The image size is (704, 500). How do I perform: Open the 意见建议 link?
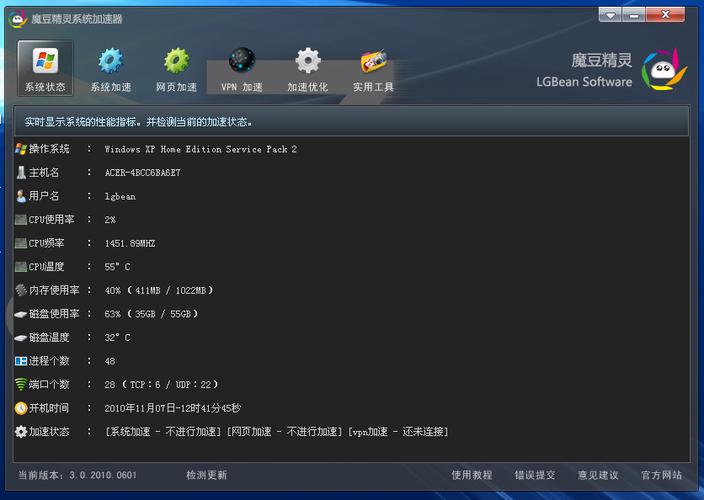click(x=598, y=475)
